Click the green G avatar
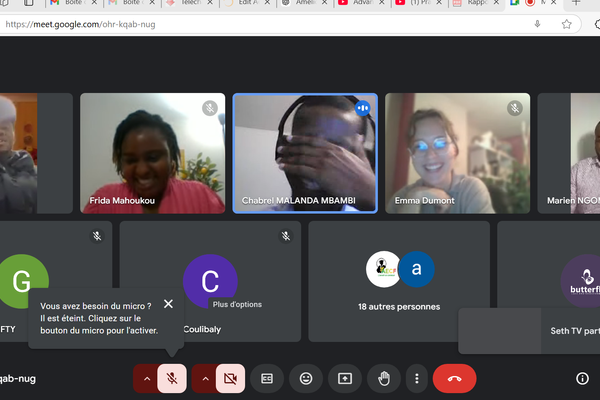This screenshot has height=400, width=600. click(x=21, y=281)
